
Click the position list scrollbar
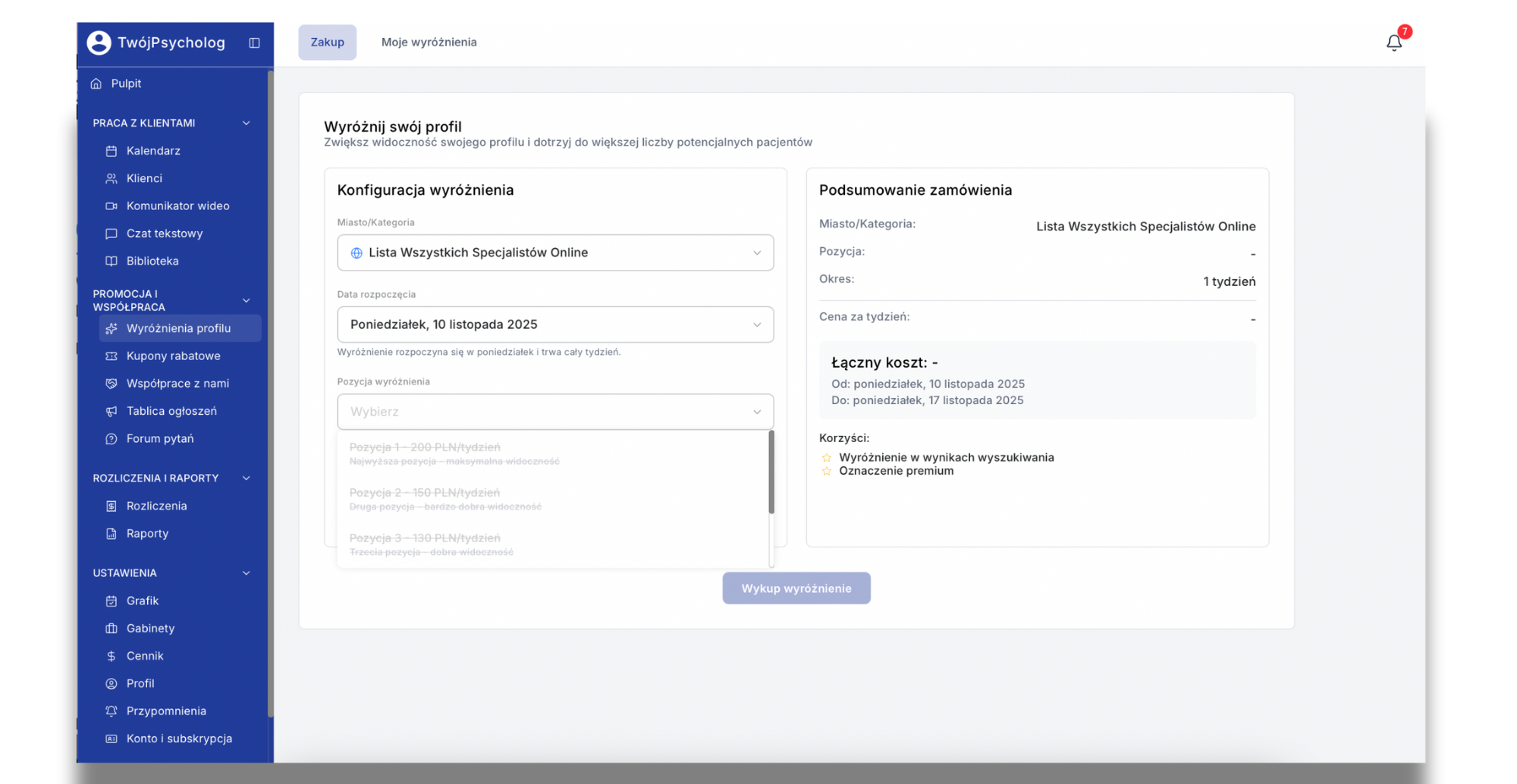pyautogui.click(x=771, y=472)
